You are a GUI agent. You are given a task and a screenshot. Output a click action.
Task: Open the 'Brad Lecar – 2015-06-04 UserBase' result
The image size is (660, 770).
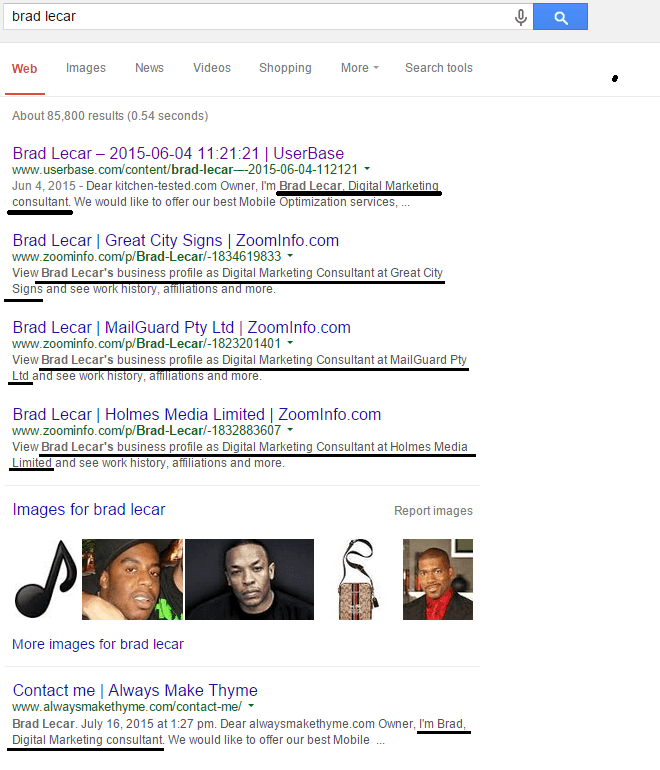coord(178,153)
